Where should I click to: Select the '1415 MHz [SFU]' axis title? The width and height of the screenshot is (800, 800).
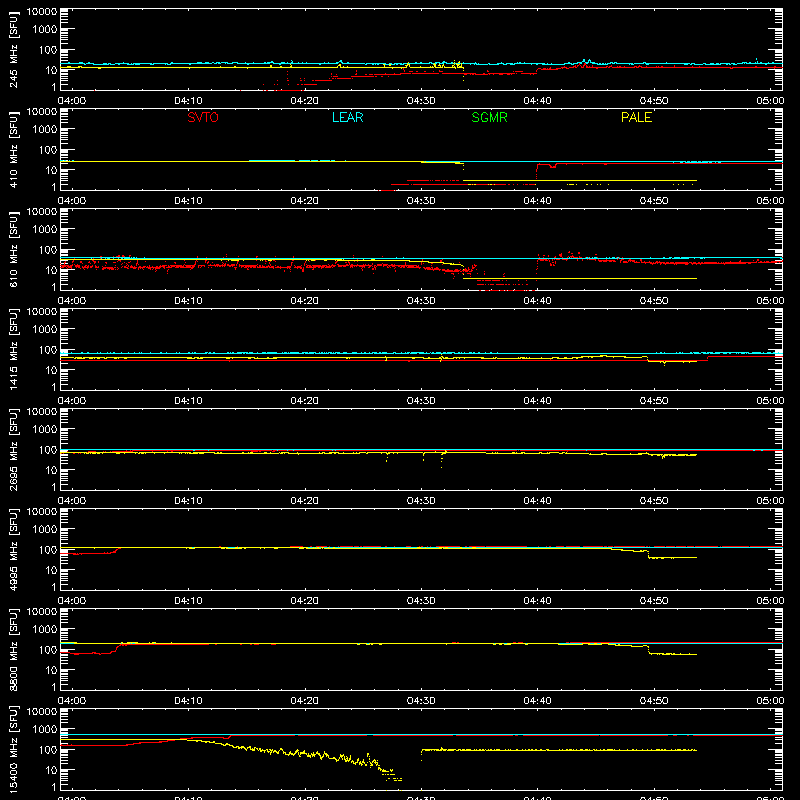14,349
